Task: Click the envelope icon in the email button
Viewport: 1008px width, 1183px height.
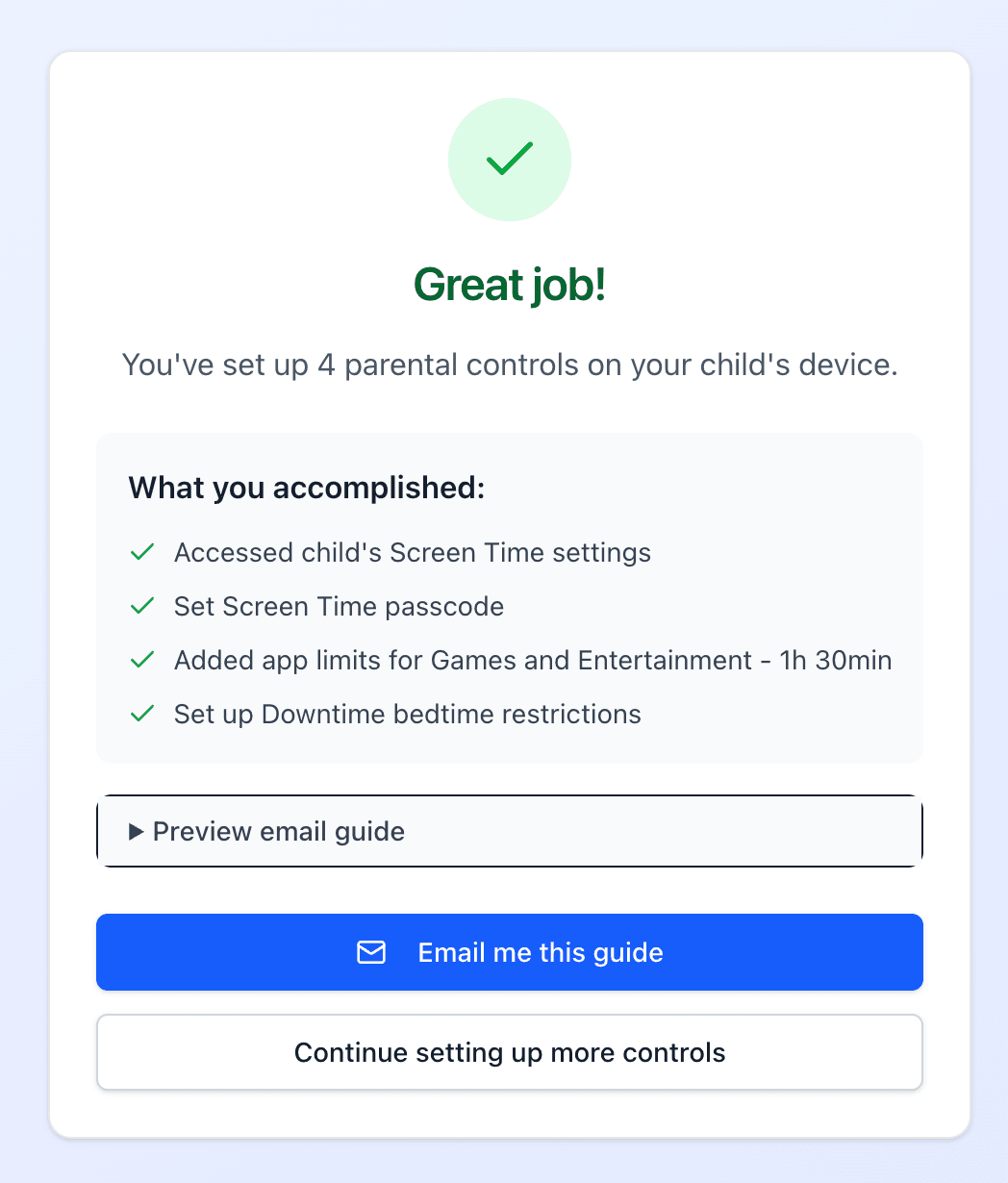Action: (x=371, y=952)
